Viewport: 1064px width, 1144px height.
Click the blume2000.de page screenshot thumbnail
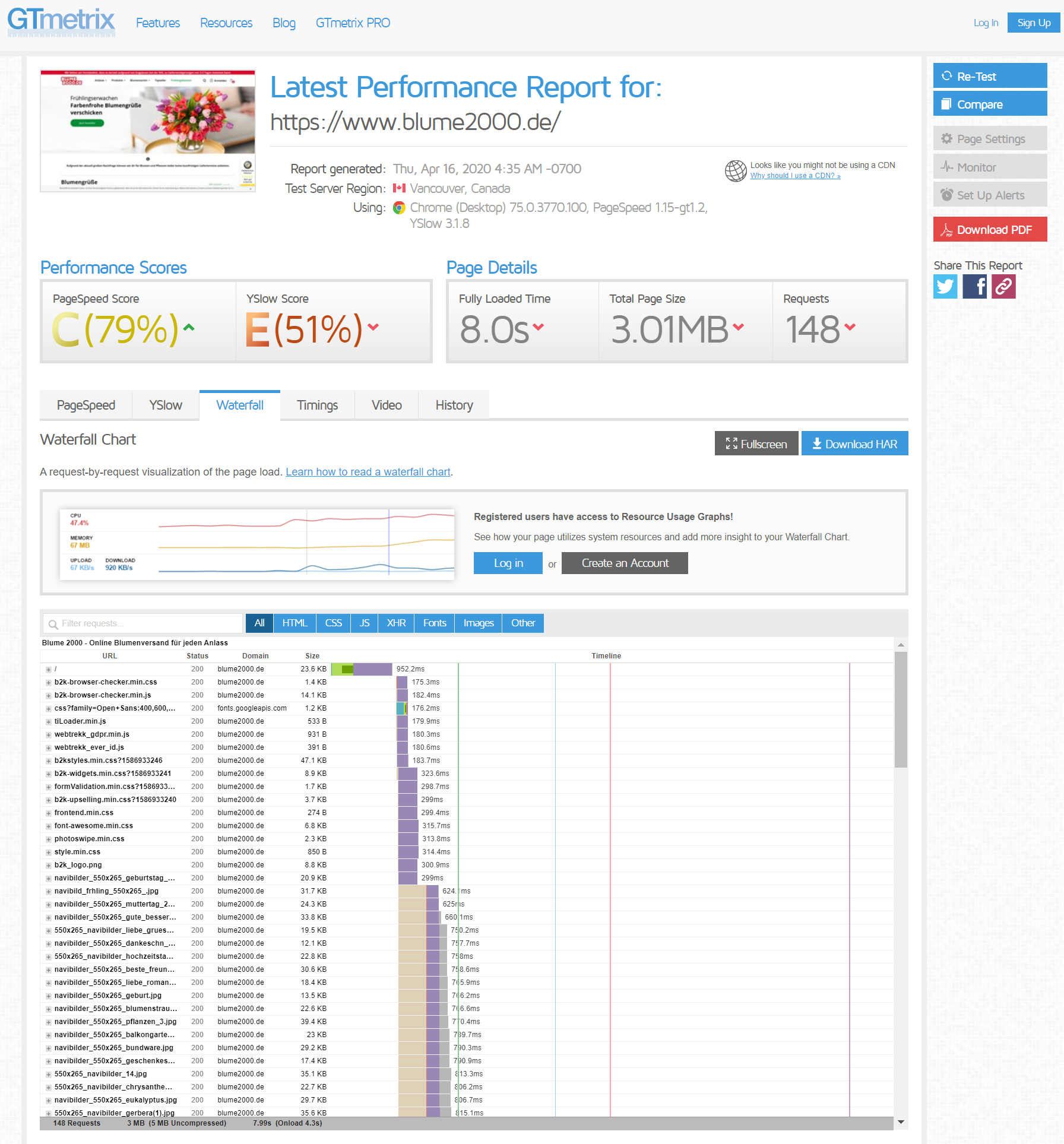148,131
